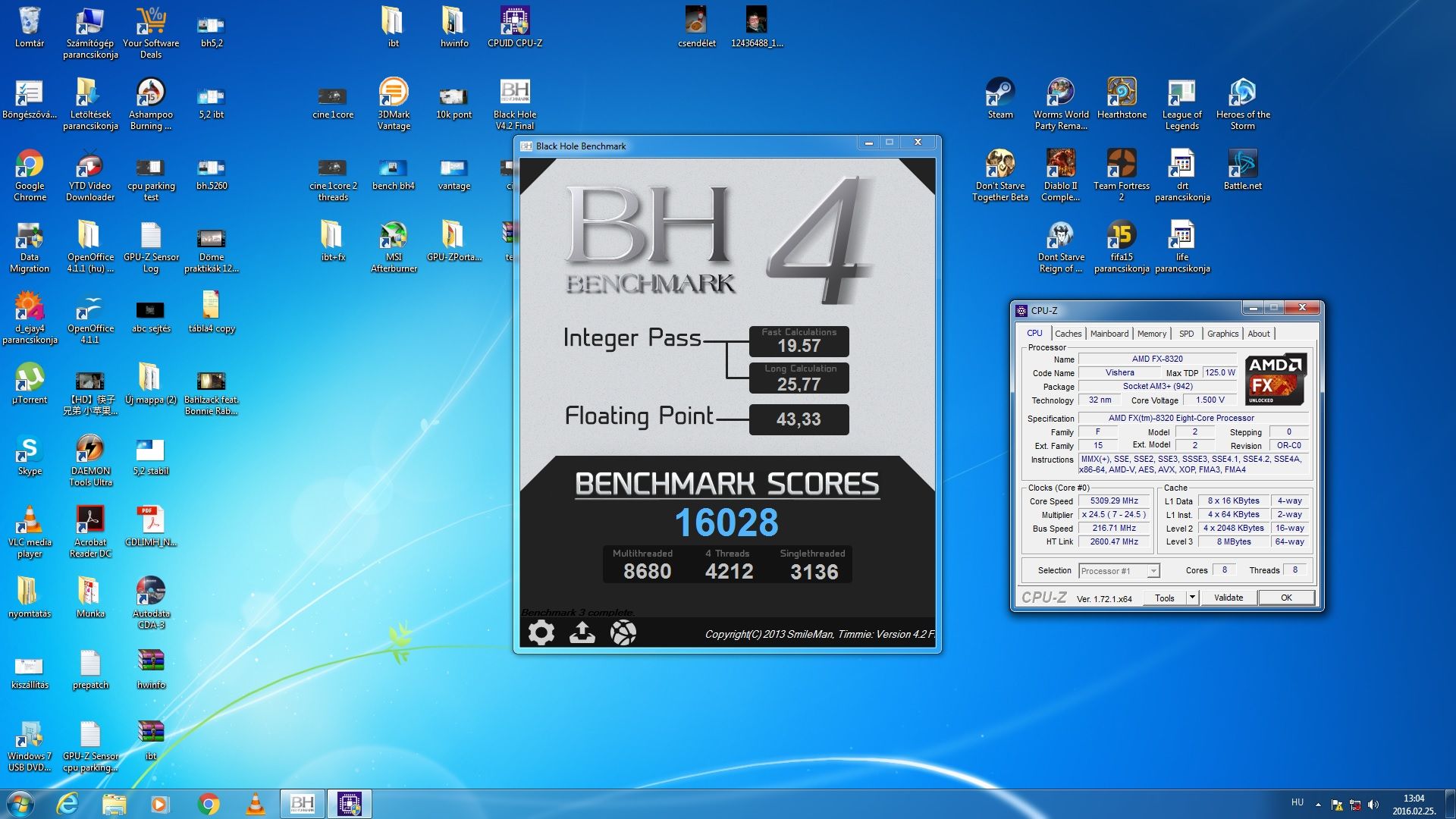The width and height of the screenshot is (1456, 819).
Task: Select the Battle.net desktop icon
Action: point(1242,170)
